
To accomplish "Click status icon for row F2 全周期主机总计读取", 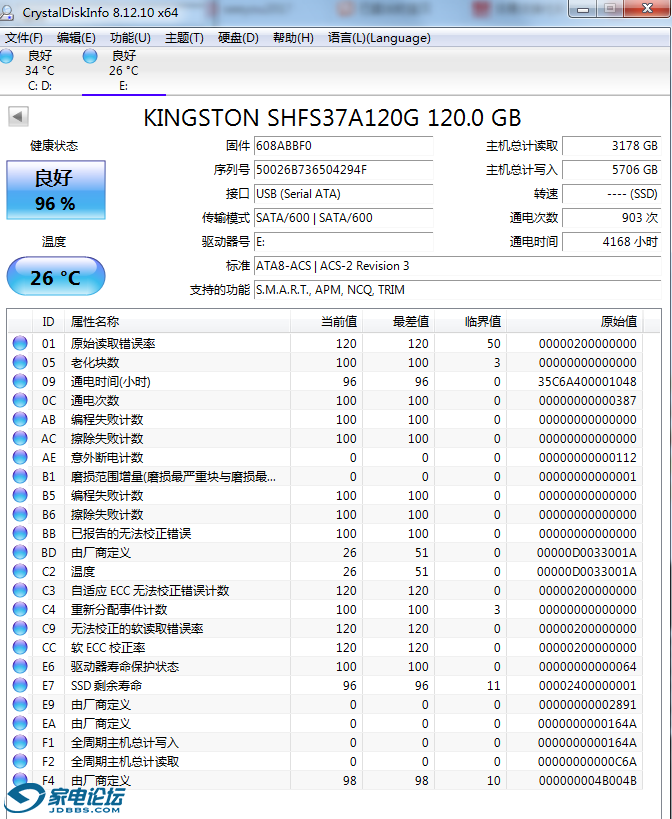I will click(x=20, y=762).
